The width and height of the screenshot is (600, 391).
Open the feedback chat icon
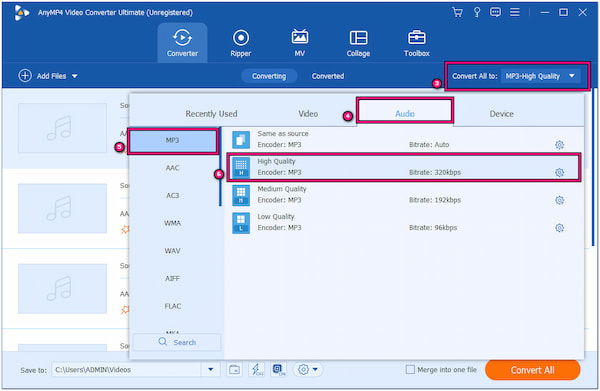click(x=495, y=12)
